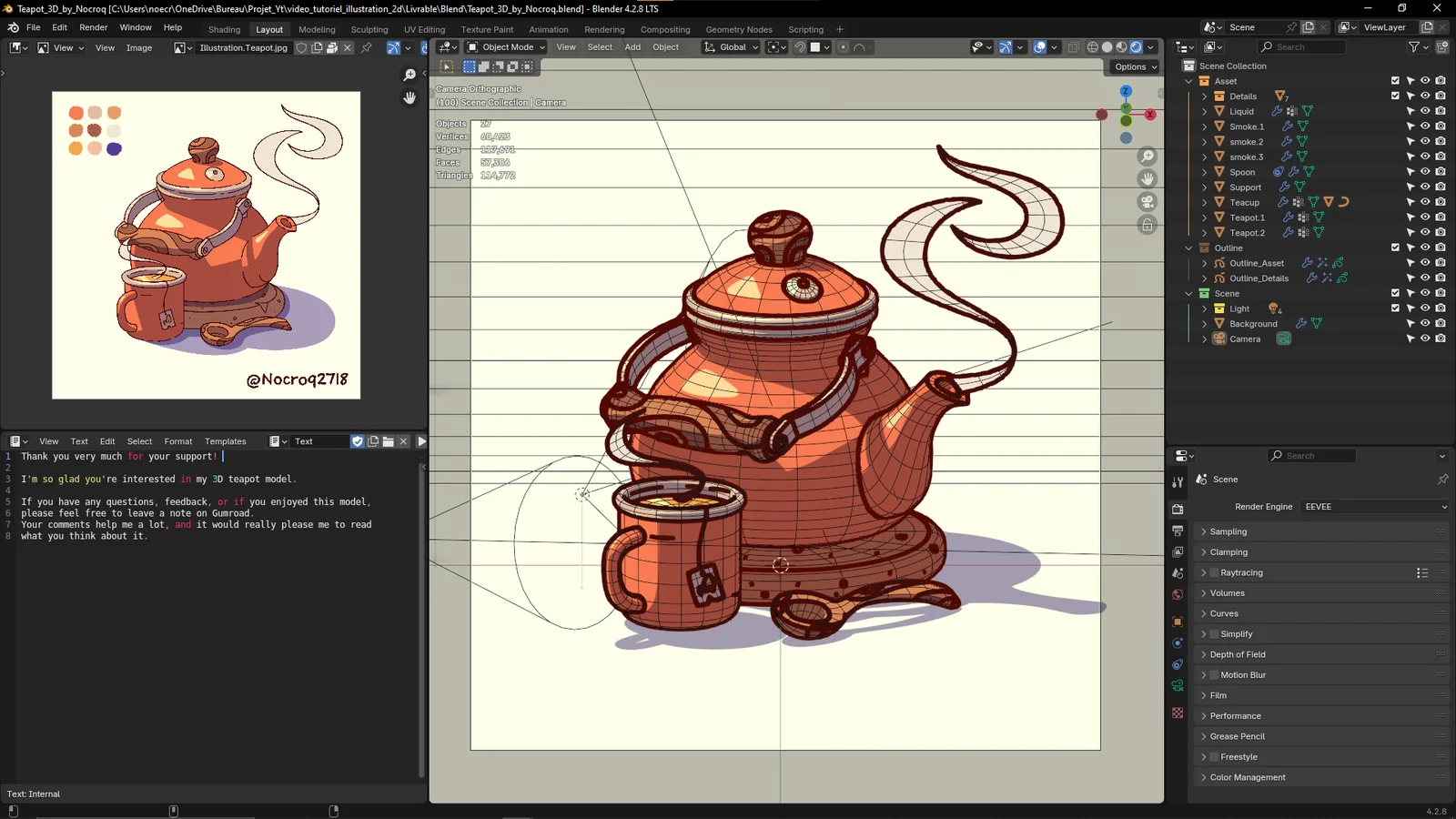The width and height of the screenshot is (1456, 819).
Task: Open the EEVEE Render Engine dropdown
Action: point(1374,507)
